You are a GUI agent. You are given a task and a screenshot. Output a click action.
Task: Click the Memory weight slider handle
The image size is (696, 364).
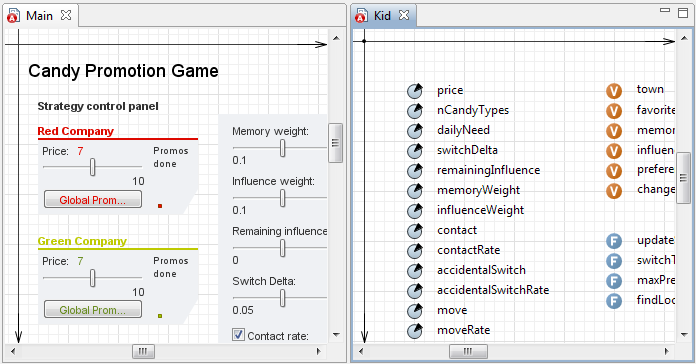click(x=282, y=148)
